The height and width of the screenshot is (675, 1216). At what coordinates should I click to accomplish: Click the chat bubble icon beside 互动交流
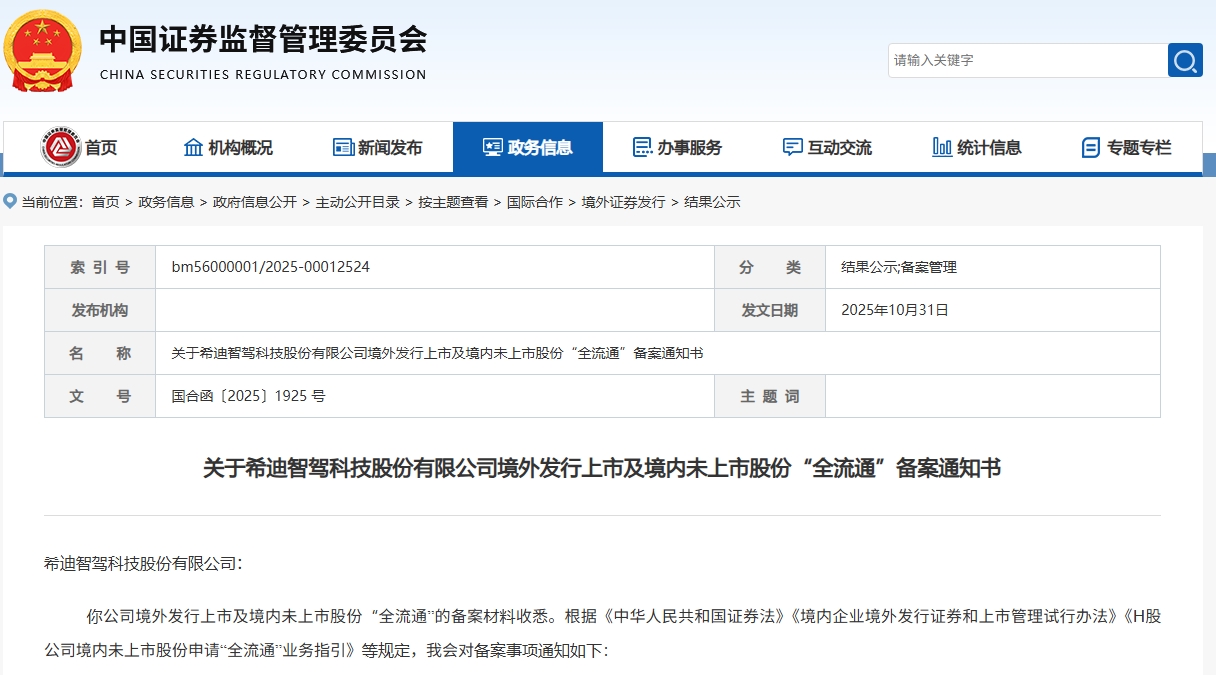coord(792,147)
